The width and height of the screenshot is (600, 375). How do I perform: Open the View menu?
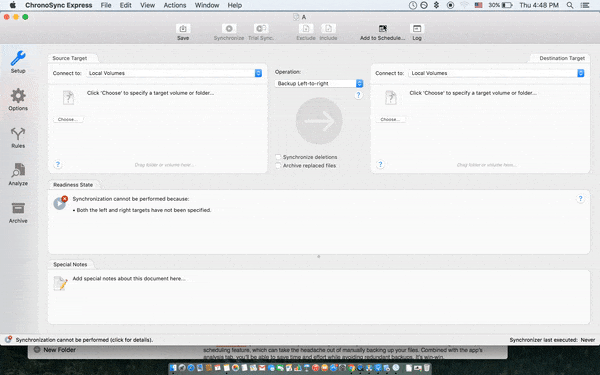pos(147,5)
